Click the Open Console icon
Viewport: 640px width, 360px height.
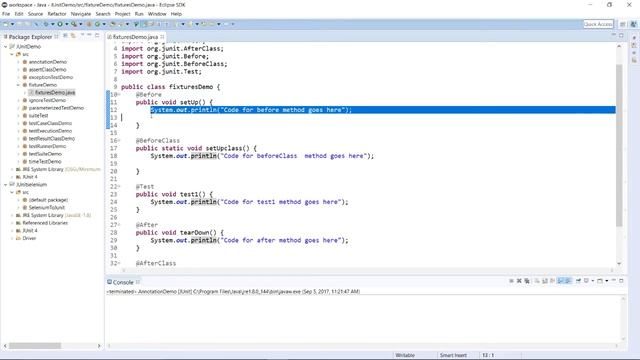click(600, 281)
